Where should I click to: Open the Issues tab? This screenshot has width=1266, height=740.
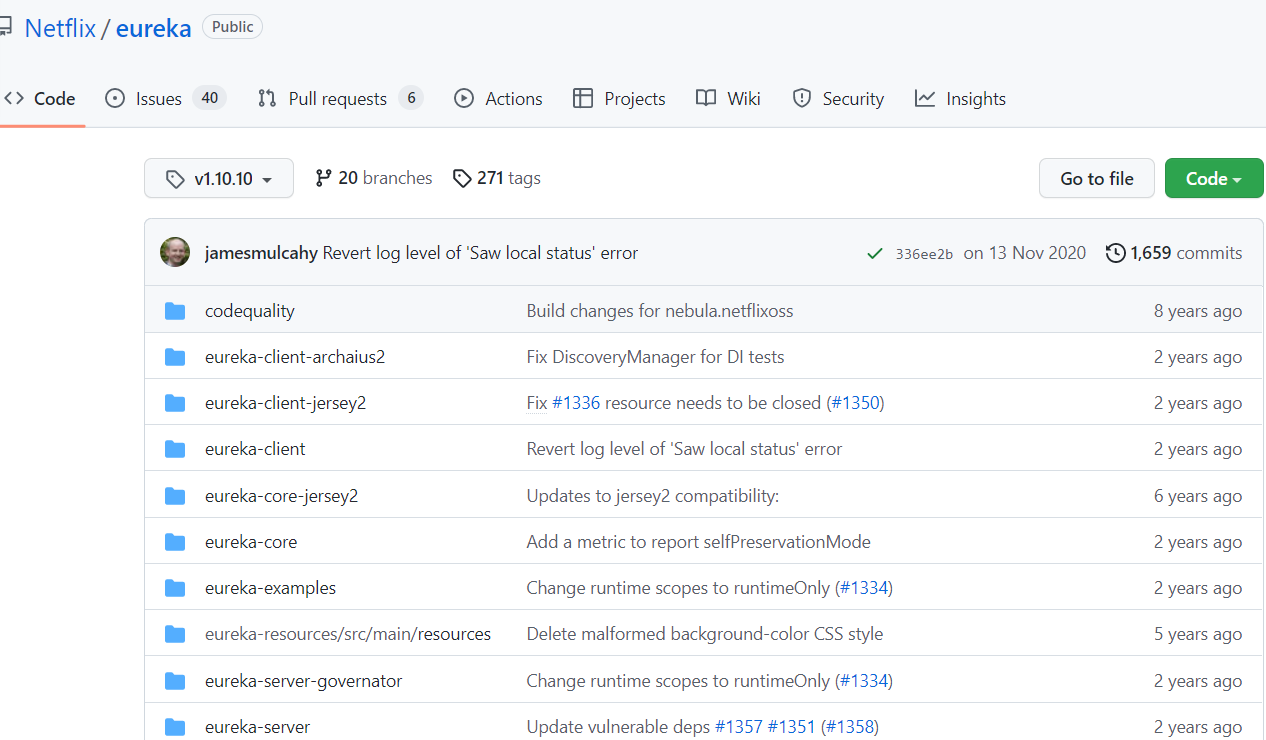(166, 99)
